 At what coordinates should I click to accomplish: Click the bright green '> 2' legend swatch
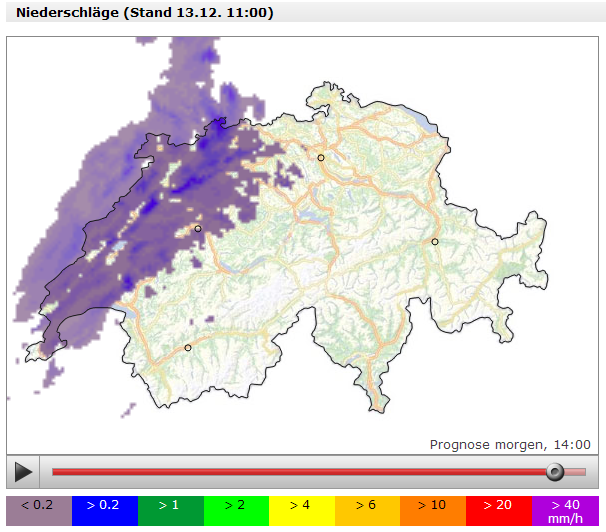pyautogui.click(x=236, y=511)
